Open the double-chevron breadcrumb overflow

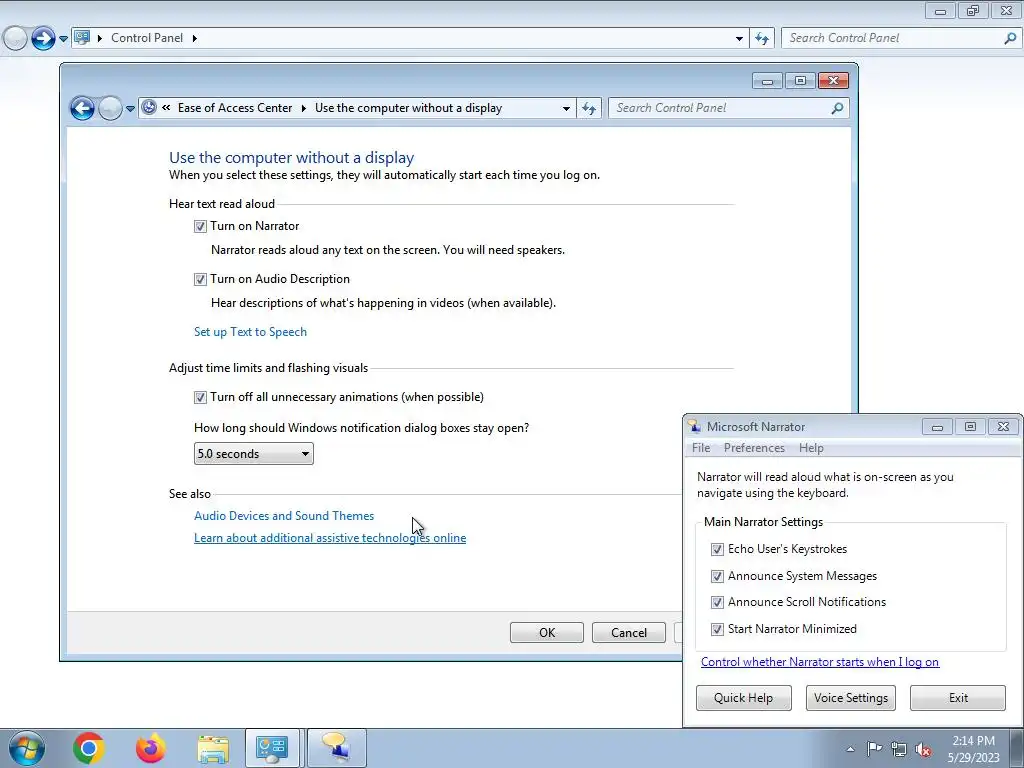point(167,108)
